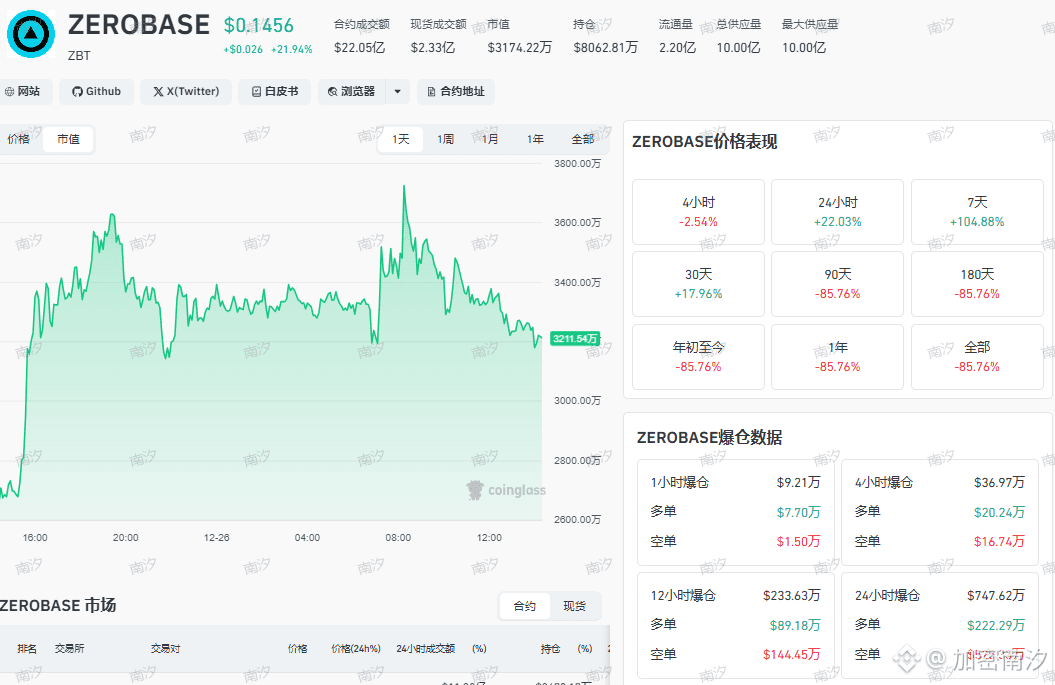Click the 现货成交额 $2.33亿 value
The height and width of the screenshot is (685, 1055).
click(x=433, y=48)
